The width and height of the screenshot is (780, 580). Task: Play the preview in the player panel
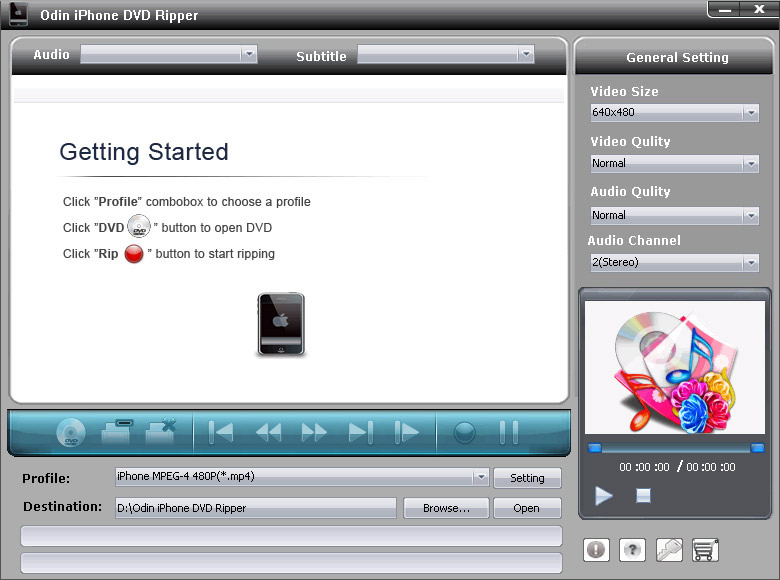pyautogui.click(x=604, y=495)
